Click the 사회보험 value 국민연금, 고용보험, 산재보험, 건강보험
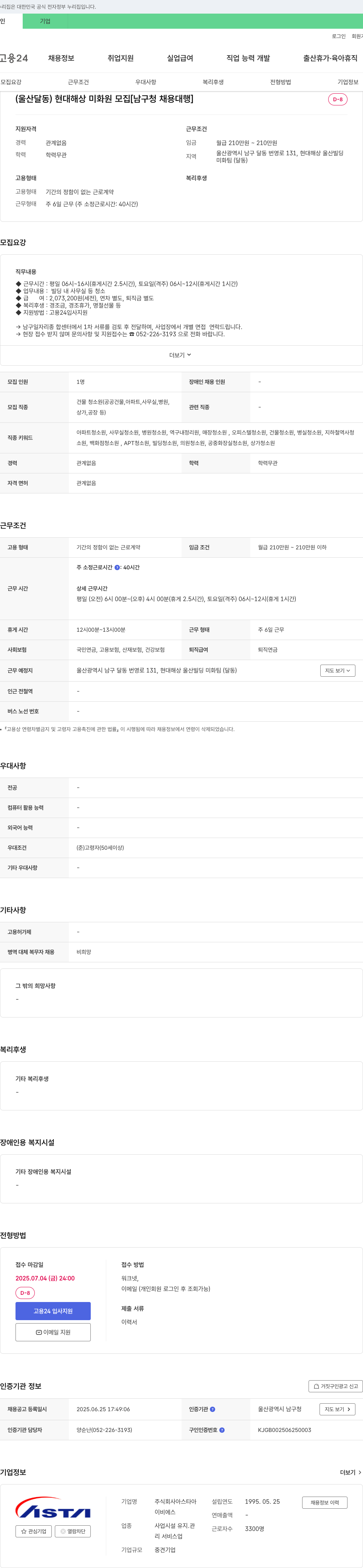This screenshot has height=1568, width=363. (121, 649)
